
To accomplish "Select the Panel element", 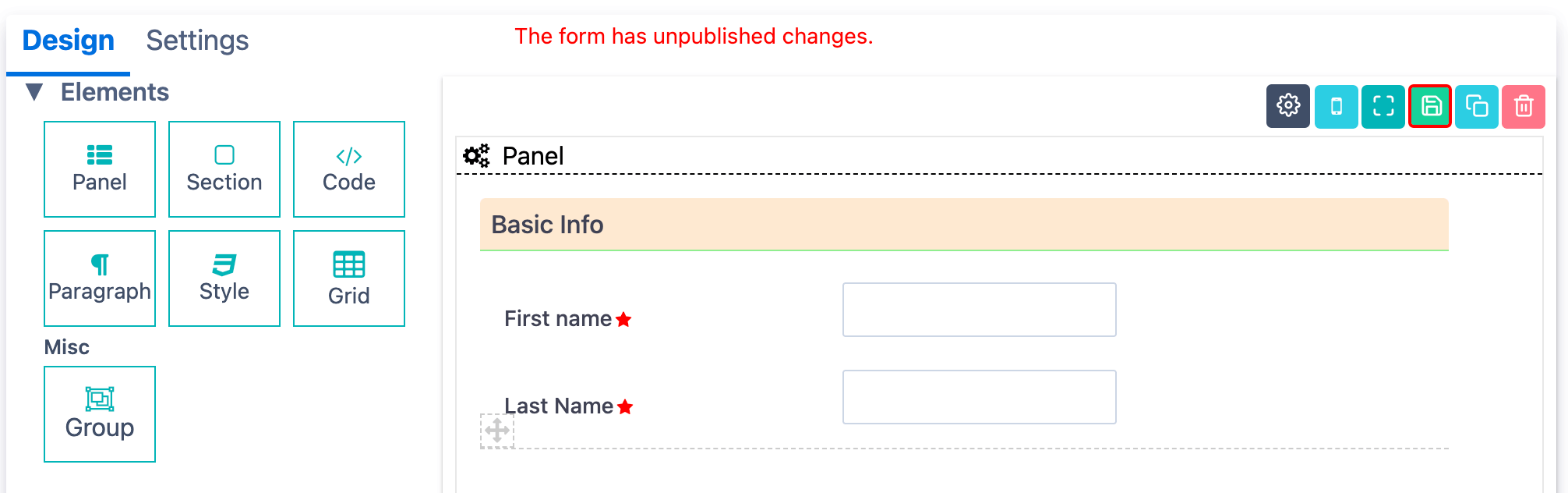I will pos(99,168).
